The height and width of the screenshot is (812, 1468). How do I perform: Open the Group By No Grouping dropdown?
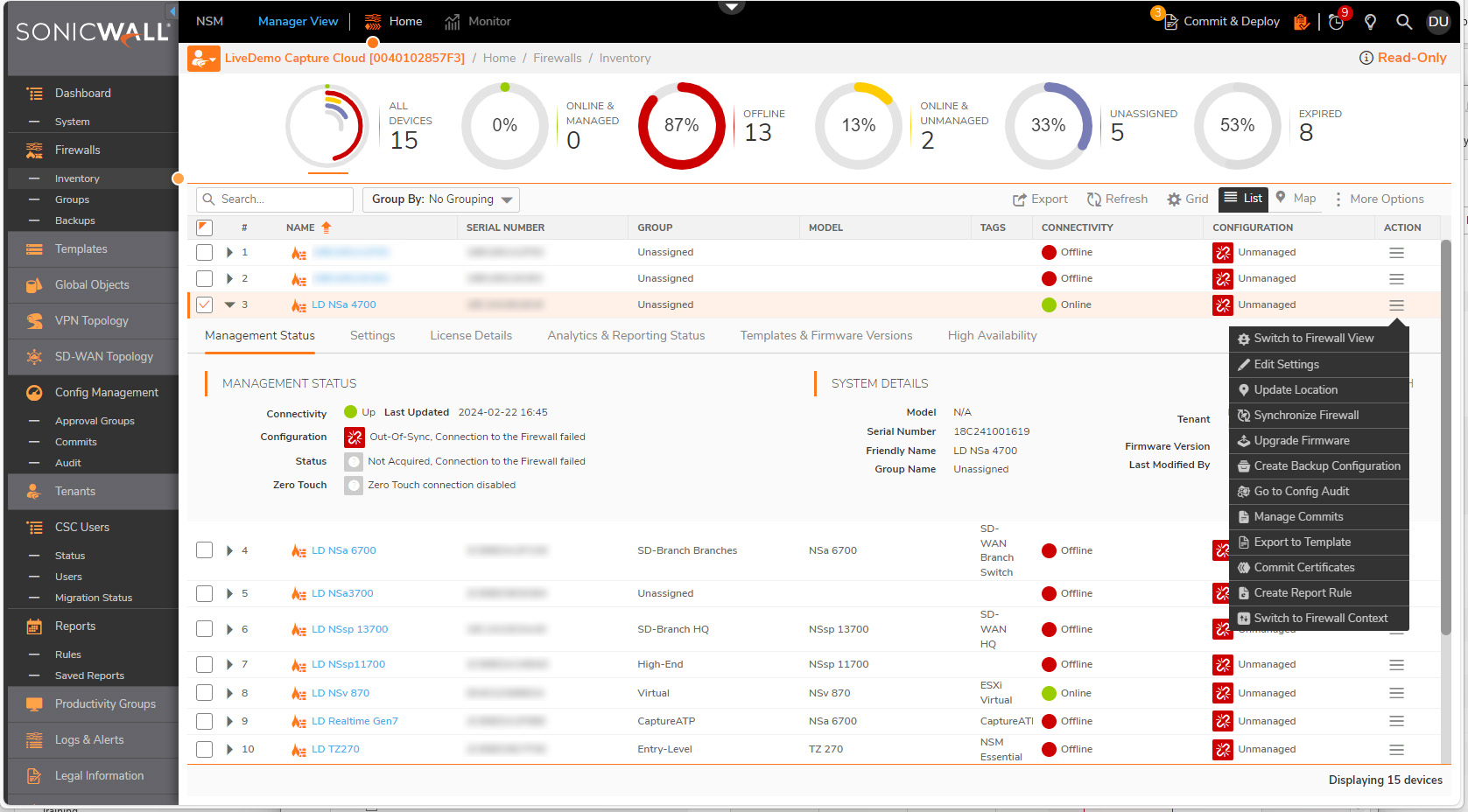(x=441, y=199)
